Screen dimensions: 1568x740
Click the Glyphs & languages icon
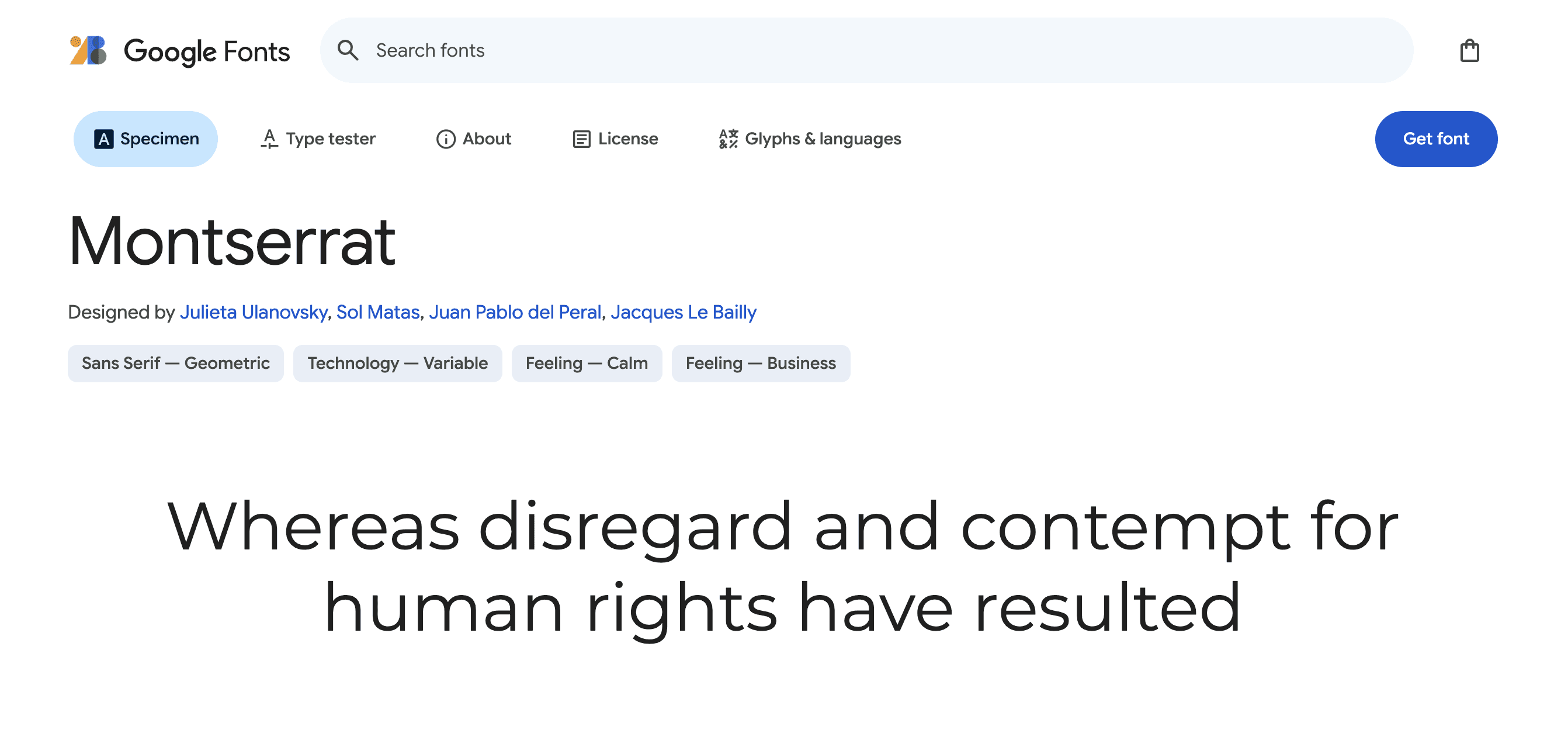pyautogui.click(x=728, y=139)
